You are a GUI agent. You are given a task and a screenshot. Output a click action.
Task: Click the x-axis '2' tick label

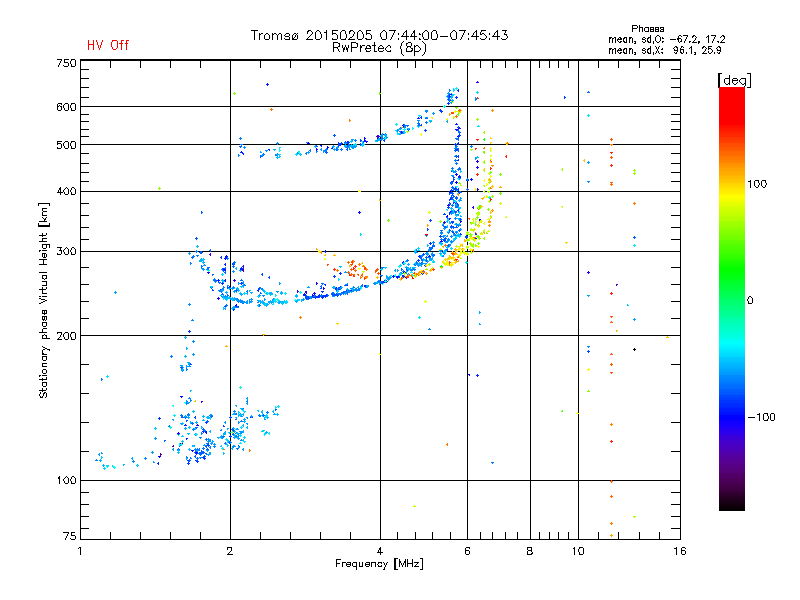coord(230,551)
